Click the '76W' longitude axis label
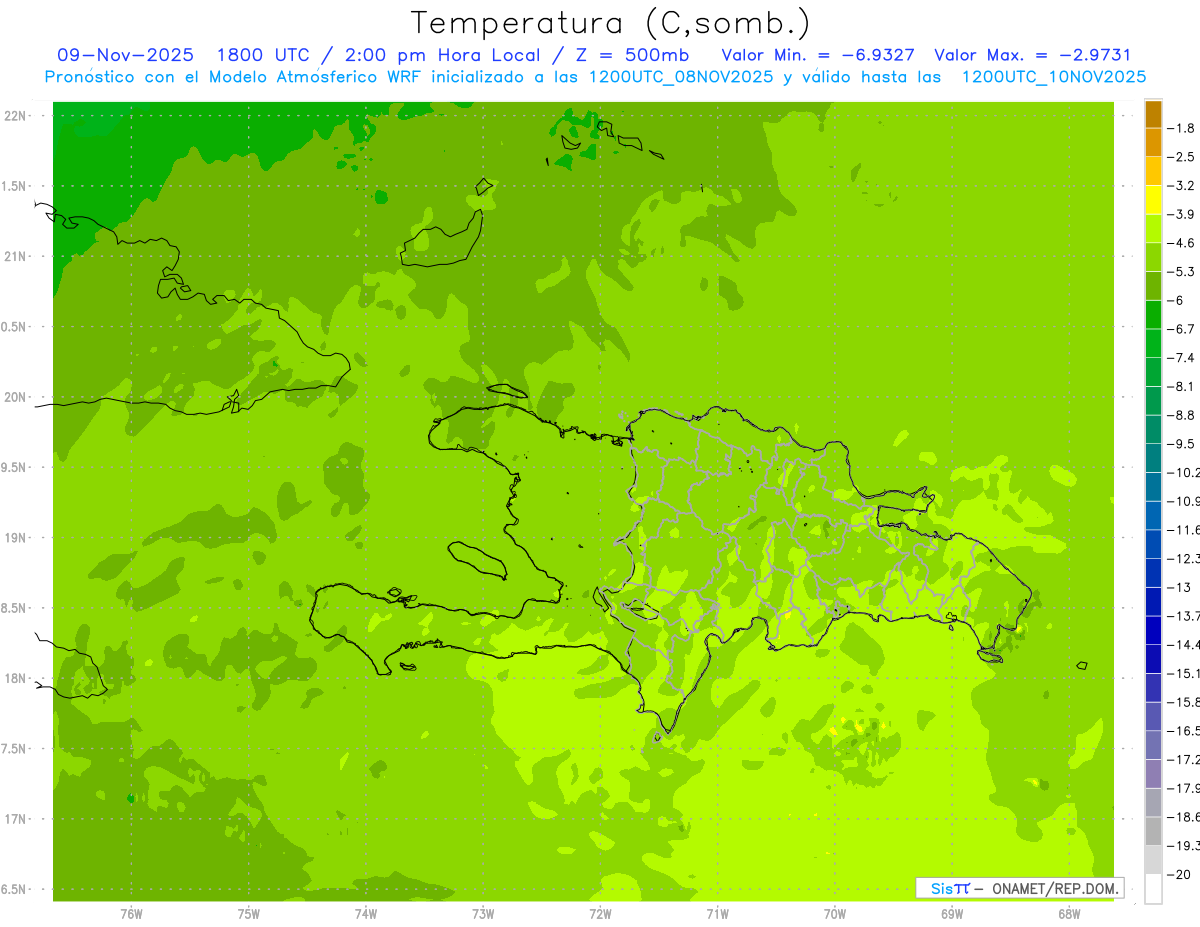 [x=131, y=913]
